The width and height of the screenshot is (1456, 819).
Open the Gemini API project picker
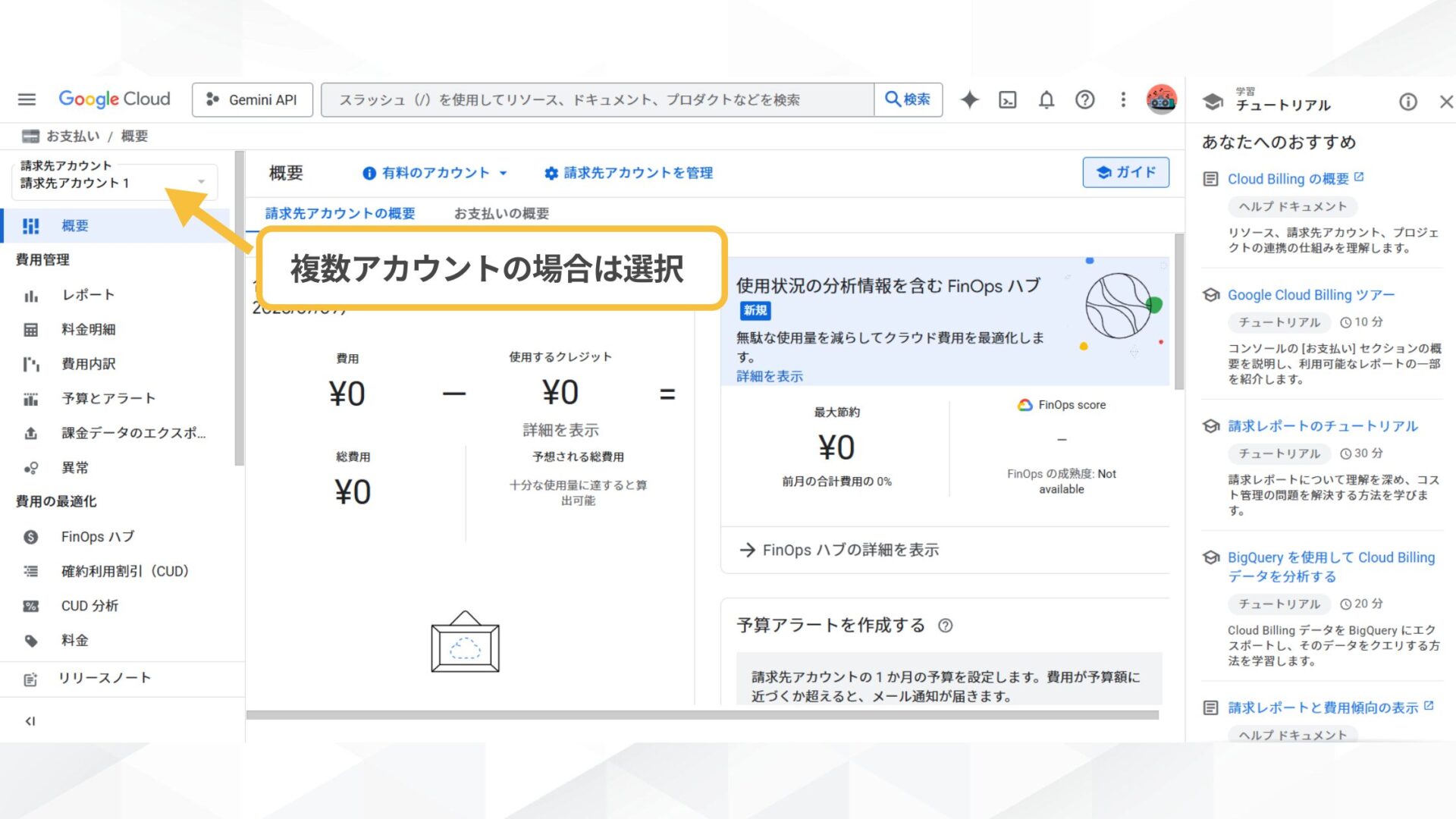(x=252, y=99)
